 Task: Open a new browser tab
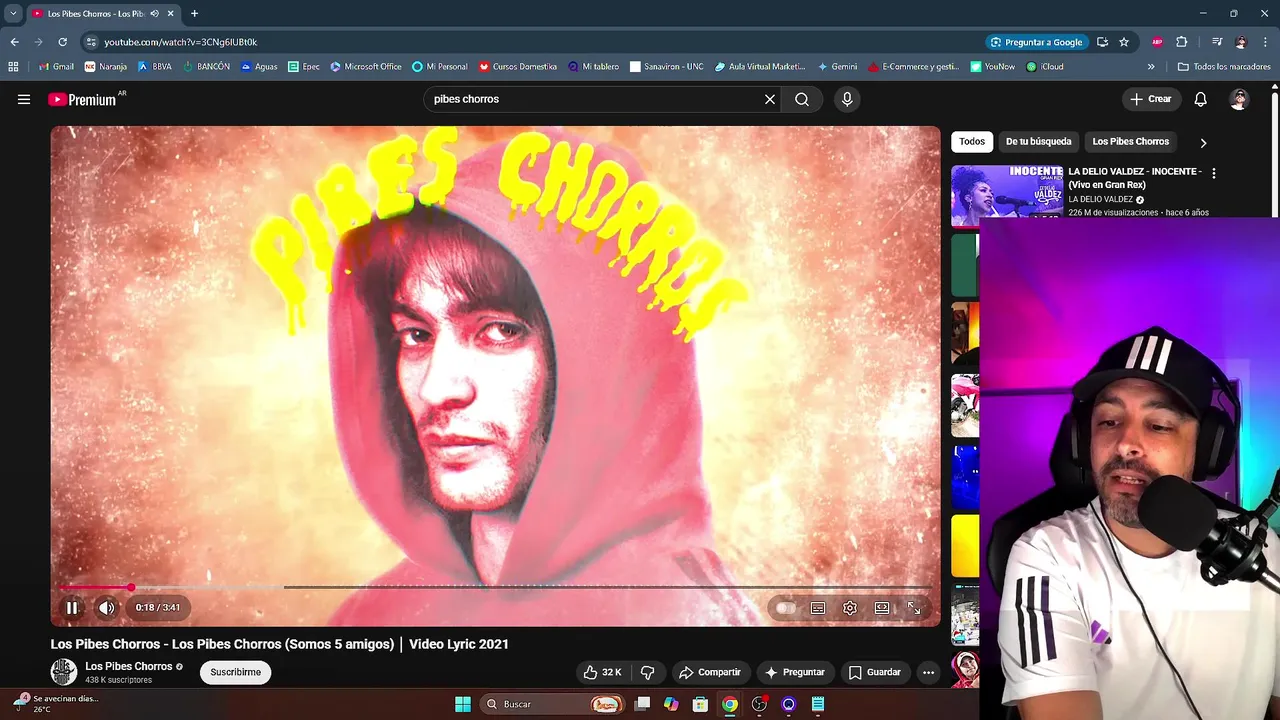pos(194,14)
